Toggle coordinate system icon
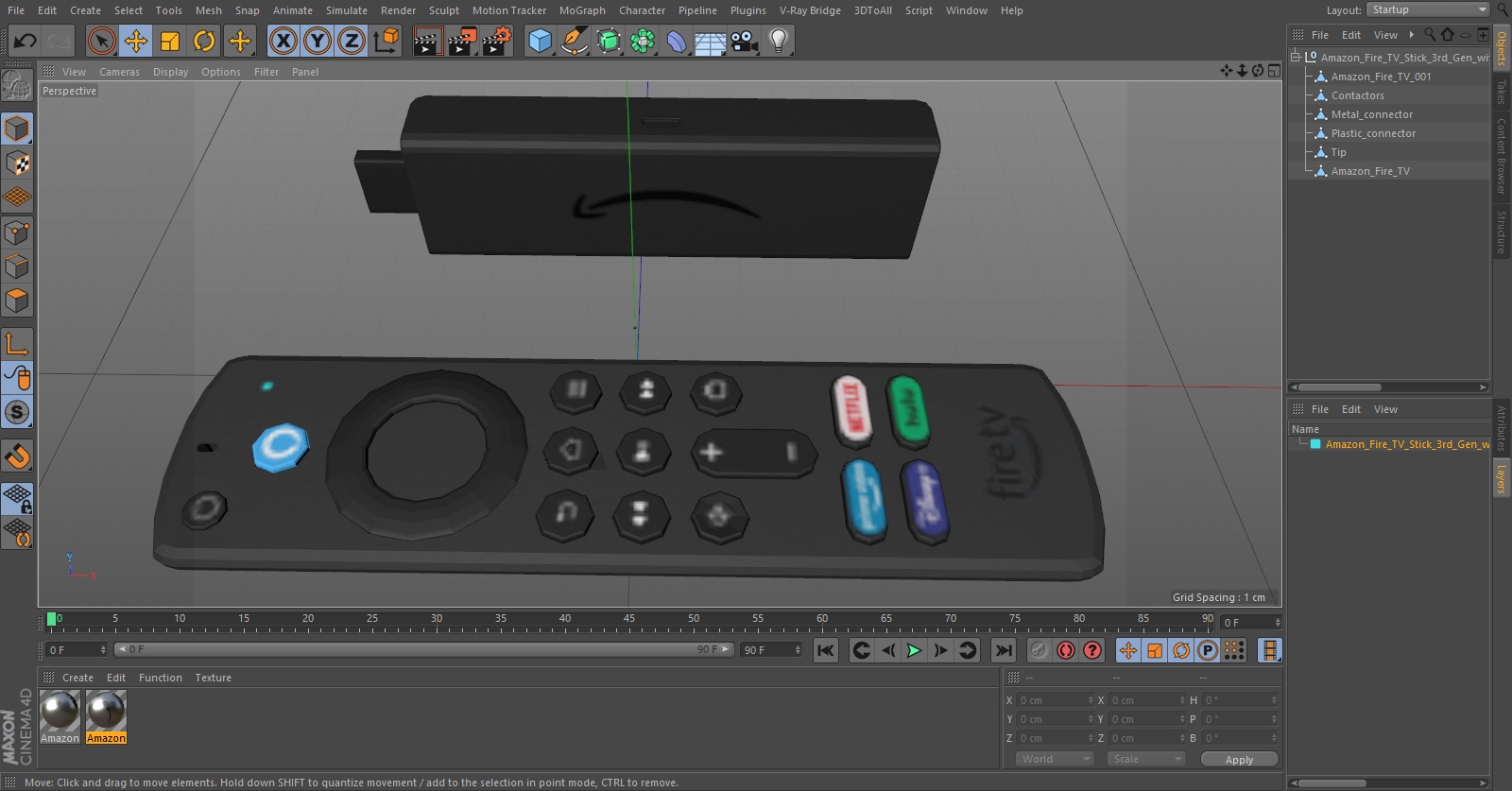This screenshot has height=791, width=1512. [x=387, y=41]
